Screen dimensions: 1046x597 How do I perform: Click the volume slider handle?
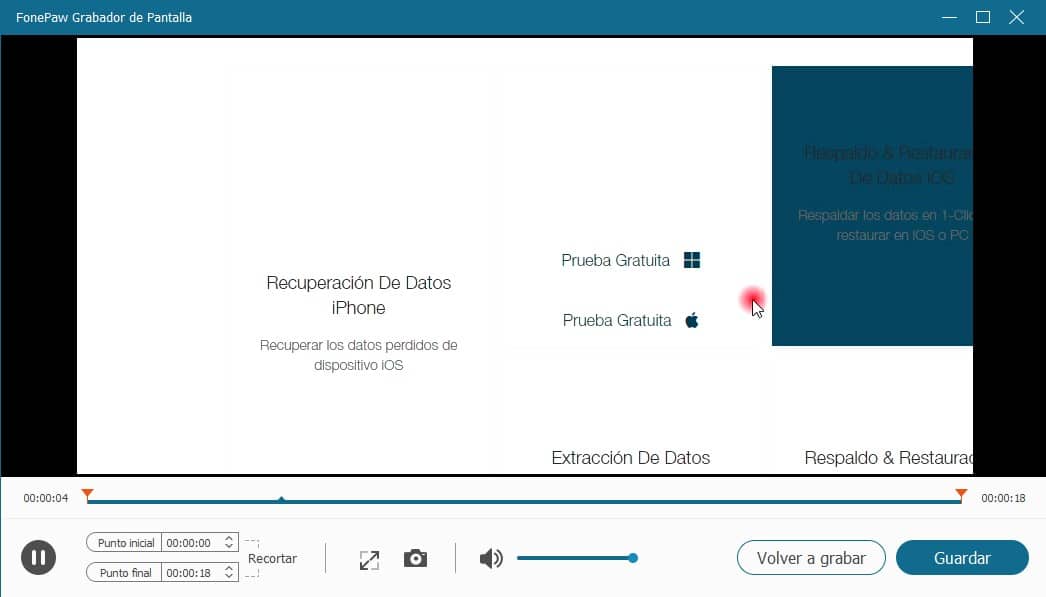632,558
